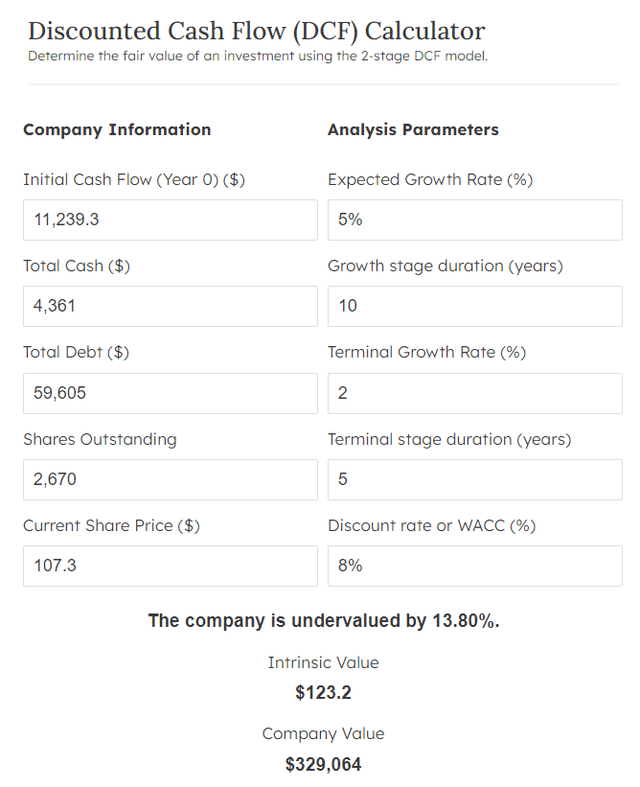640x787 pixels.
Task: Click the Analysis Parameters heading
Action: pos(413,130)
